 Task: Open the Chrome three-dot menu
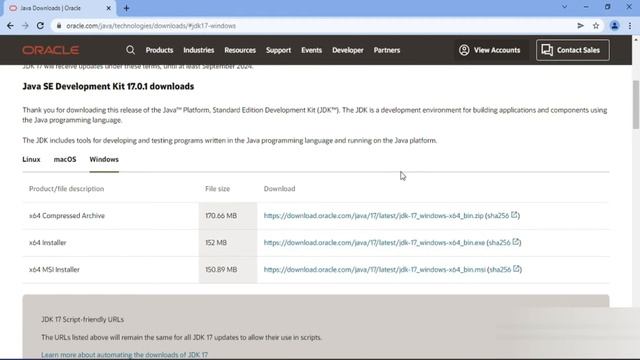coord(630,26)
